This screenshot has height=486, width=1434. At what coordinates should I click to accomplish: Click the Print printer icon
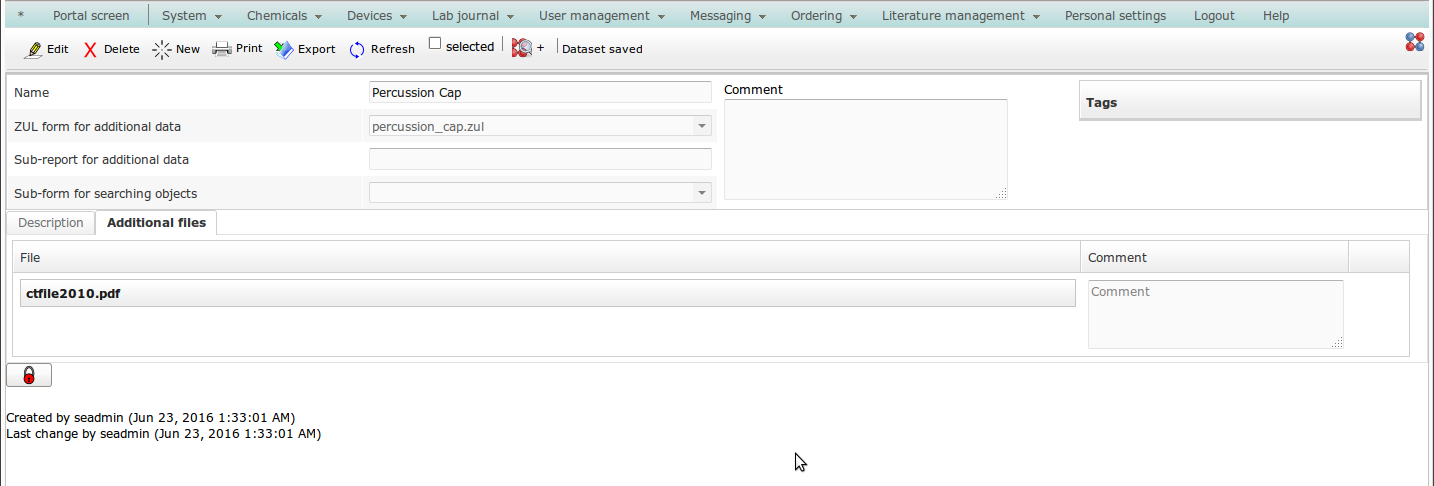coord(221,49)
